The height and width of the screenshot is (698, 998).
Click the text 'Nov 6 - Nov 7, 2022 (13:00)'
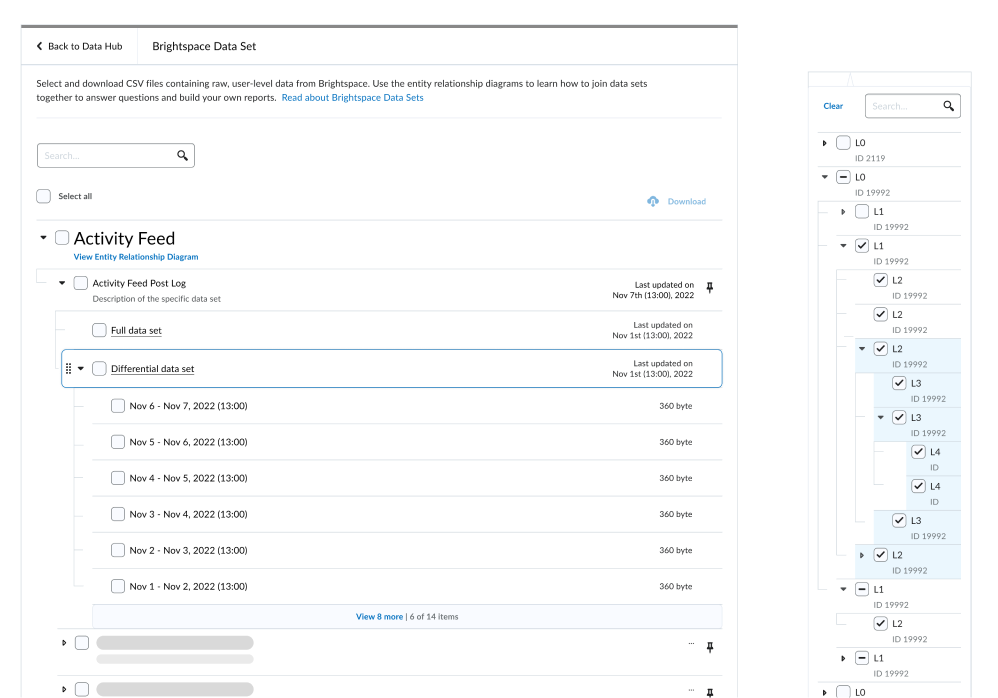[x=188, y=406]
